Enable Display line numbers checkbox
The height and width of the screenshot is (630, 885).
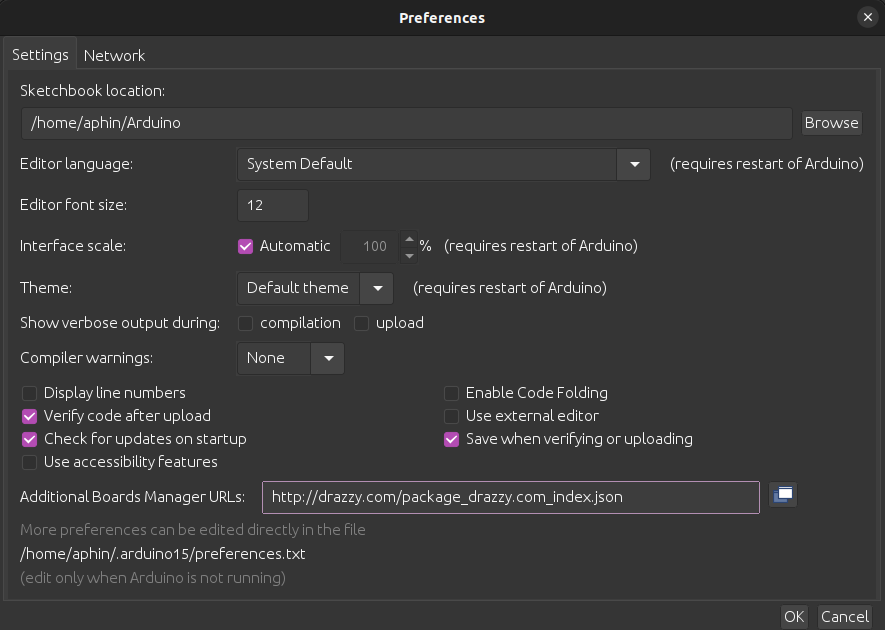coord(30,393)
